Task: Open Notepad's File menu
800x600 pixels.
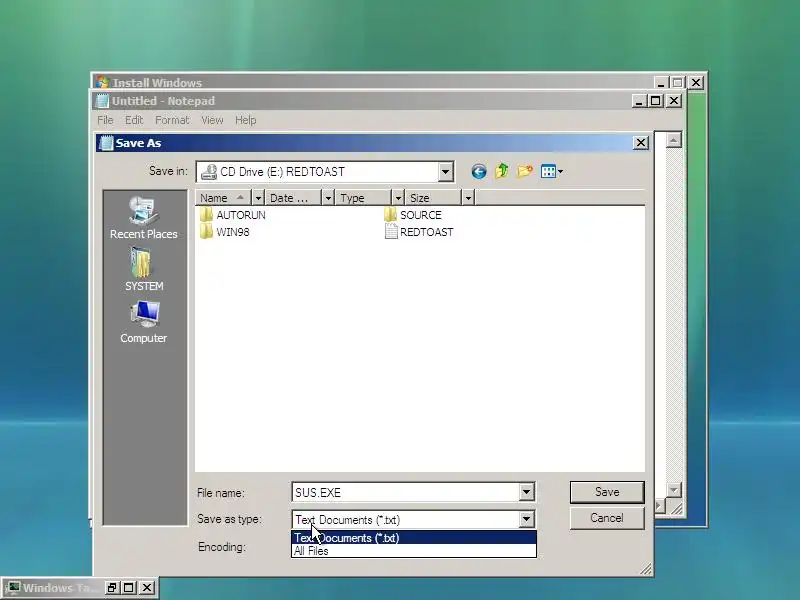Action: pos(105,120)
